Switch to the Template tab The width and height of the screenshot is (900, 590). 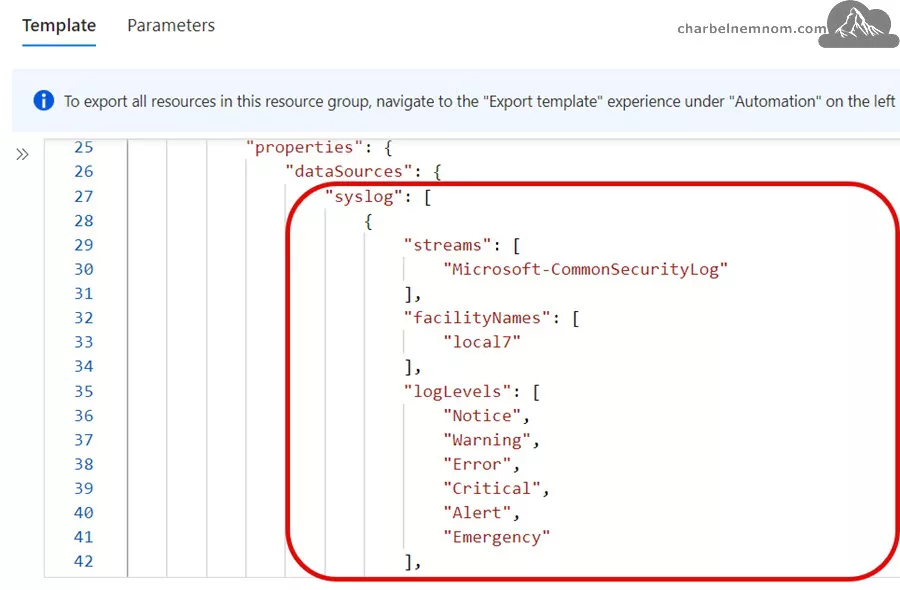coord(59,26)
